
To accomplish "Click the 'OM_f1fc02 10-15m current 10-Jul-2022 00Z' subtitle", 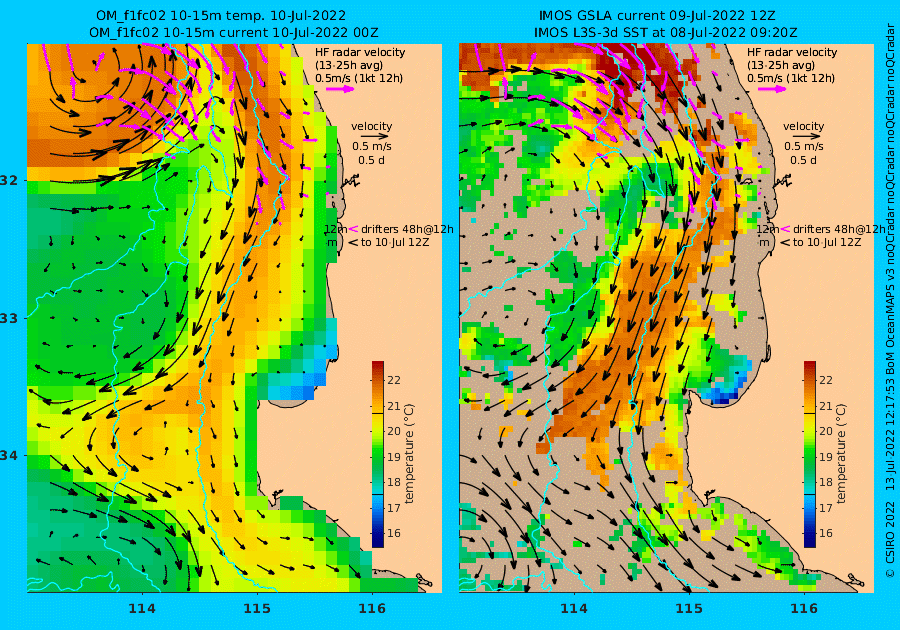I will click(234, 33).
